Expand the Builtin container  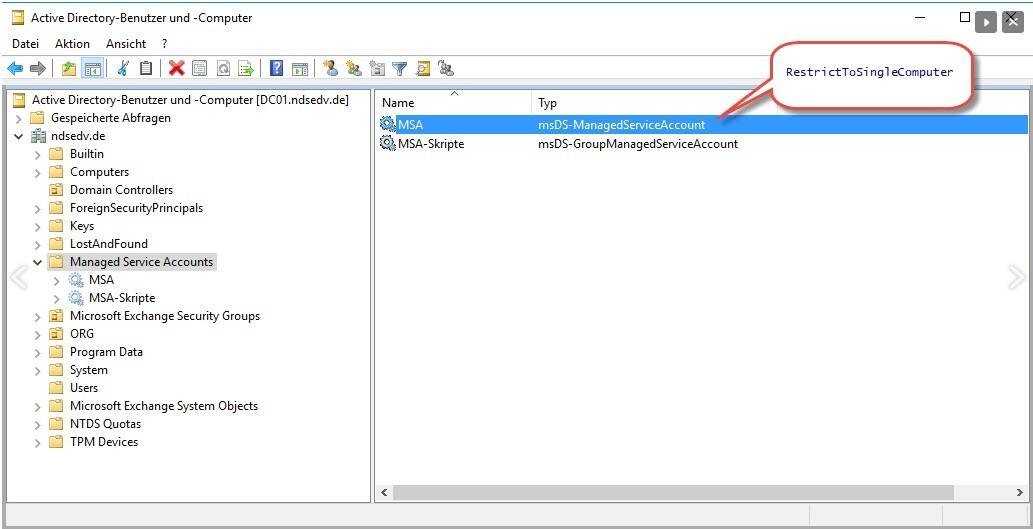coord(38,154)
